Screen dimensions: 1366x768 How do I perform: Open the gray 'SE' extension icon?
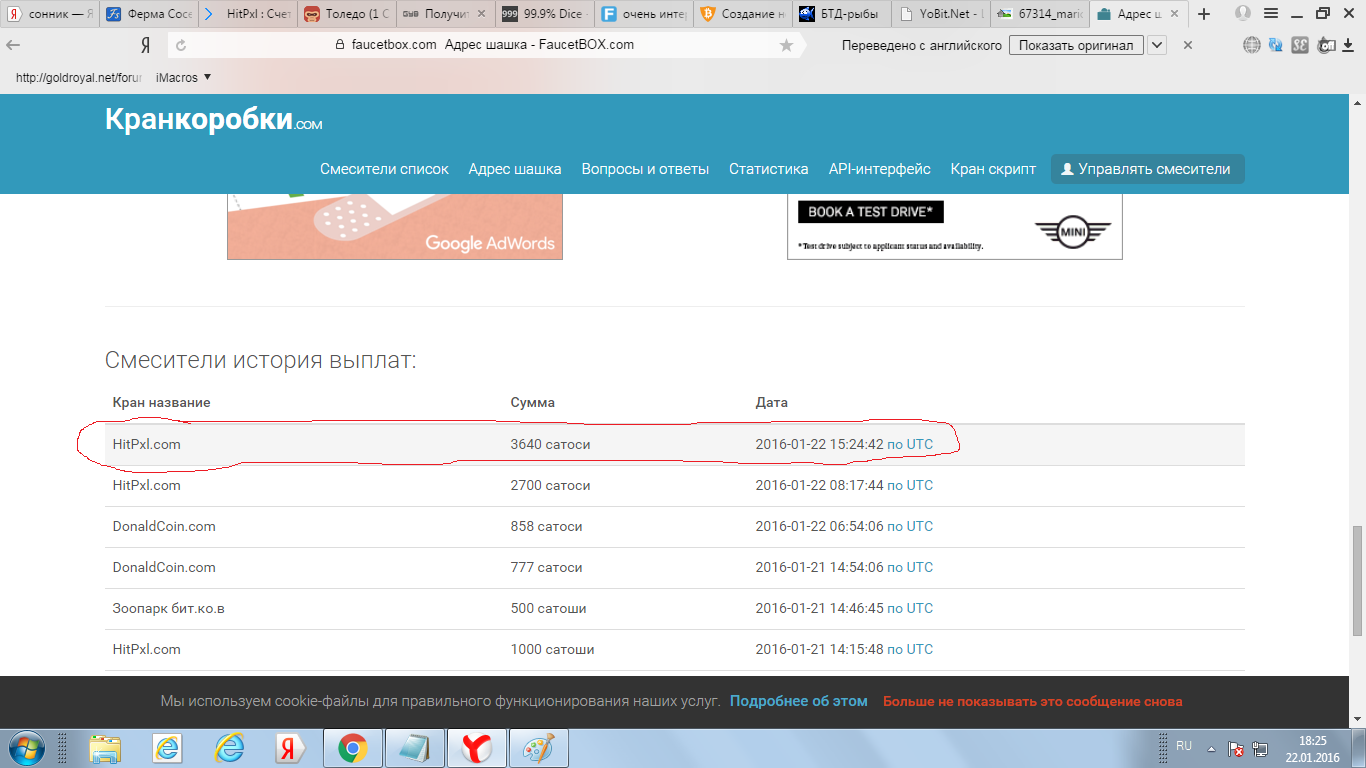[x=1300, y=45]
